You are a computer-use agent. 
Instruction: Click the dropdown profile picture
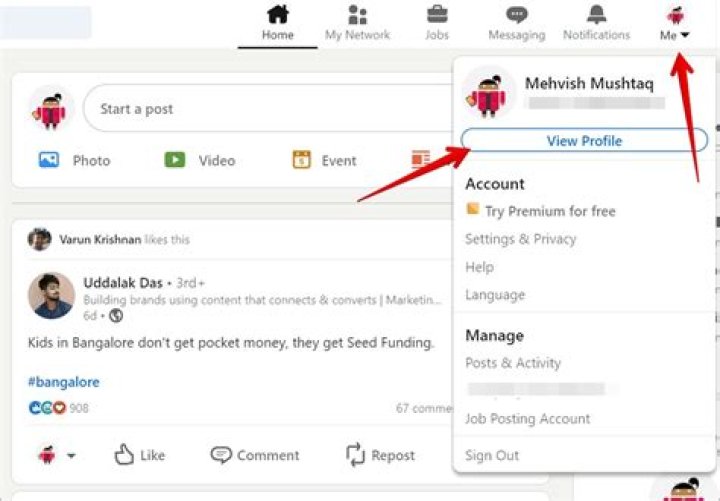(489, 93)
